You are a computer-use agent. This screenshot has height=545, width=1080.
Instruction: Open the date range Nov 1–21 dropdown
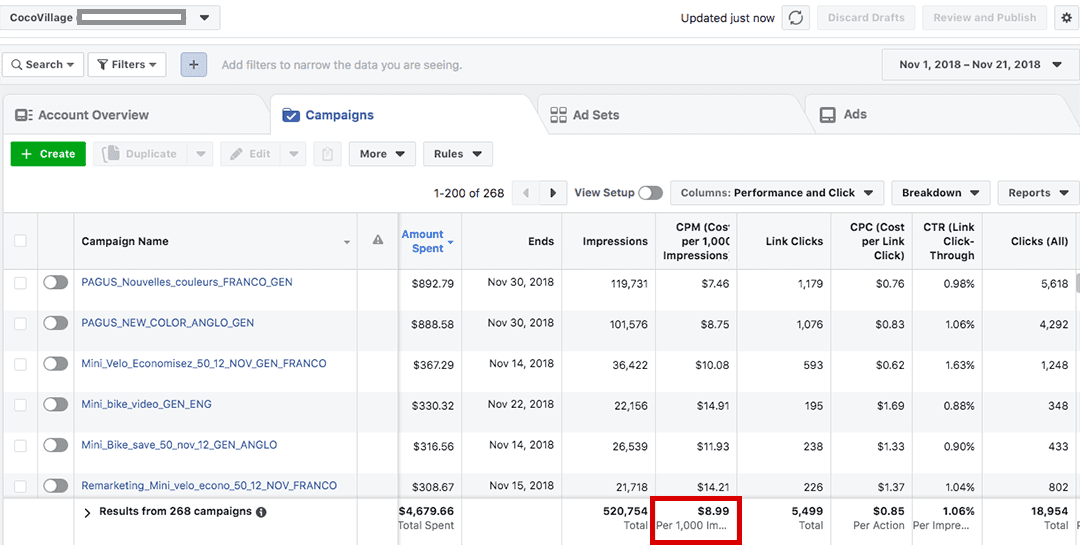pos(980,65)
